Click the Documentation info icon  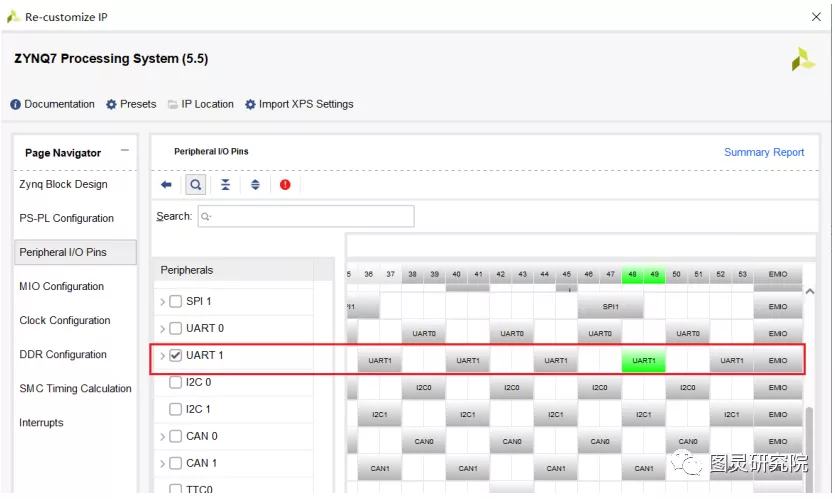(x=15, y=104)
